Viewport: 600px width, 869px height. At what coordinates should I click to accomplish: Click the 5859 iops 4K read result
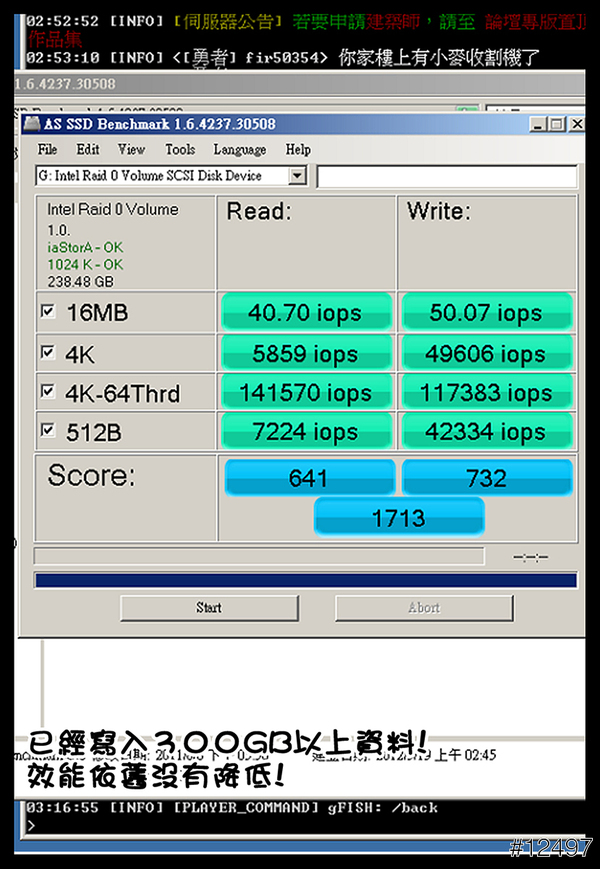click(306, 353)
